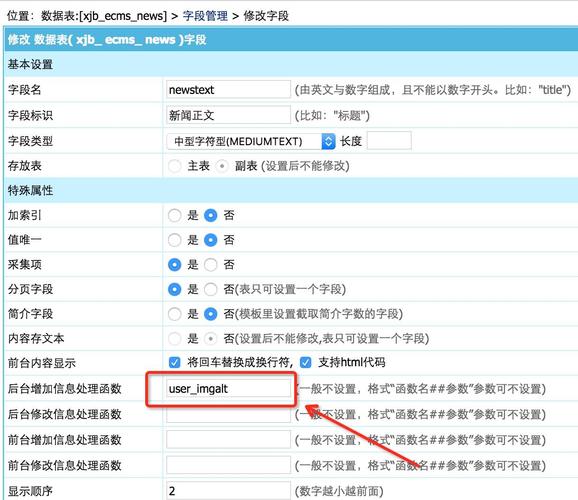Select 是 for 采集项
Viewport: 578px width, 500px height.
[x=174, y=265]
